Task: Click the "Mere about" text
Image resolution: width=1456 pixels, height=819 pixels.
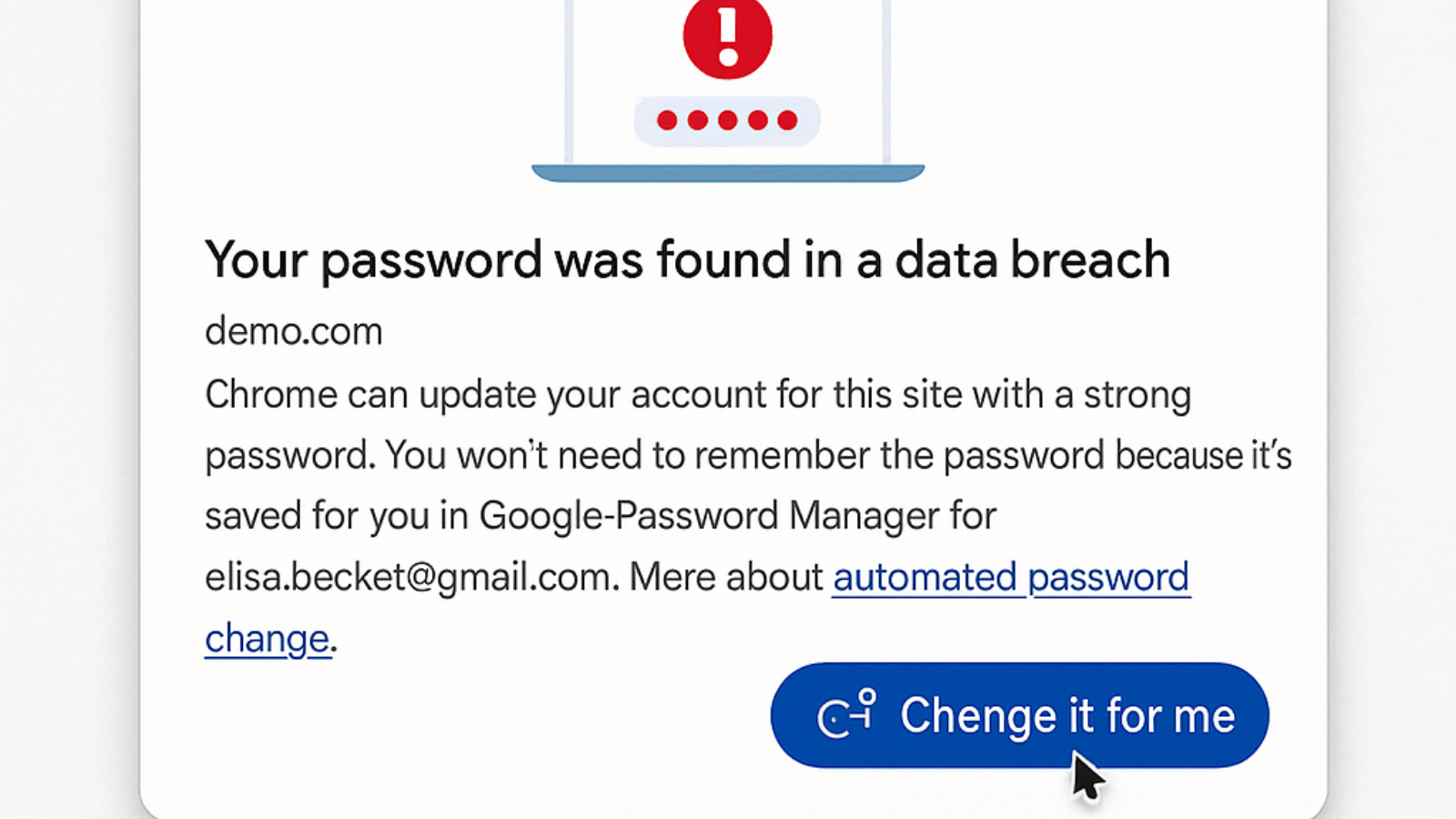Action: pyautogui.click(x=725, y=577)
